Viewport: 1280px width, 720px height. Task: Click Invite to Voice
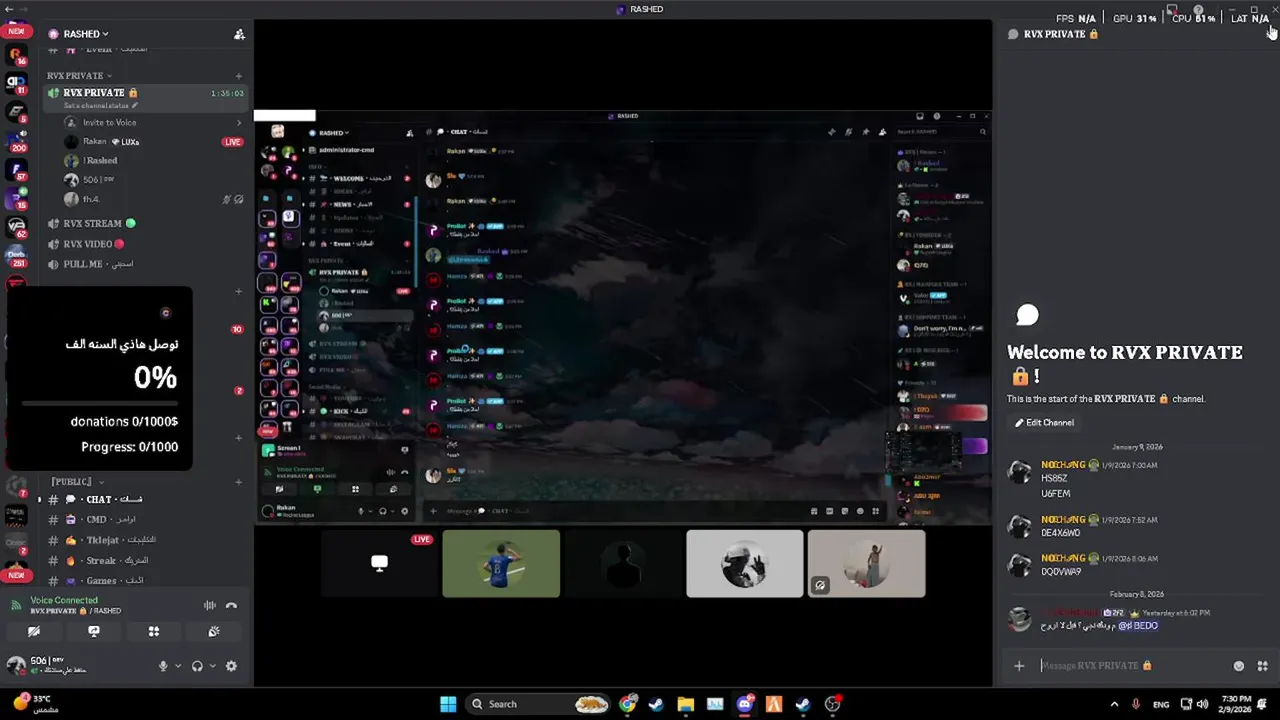[x=110, y=123]
